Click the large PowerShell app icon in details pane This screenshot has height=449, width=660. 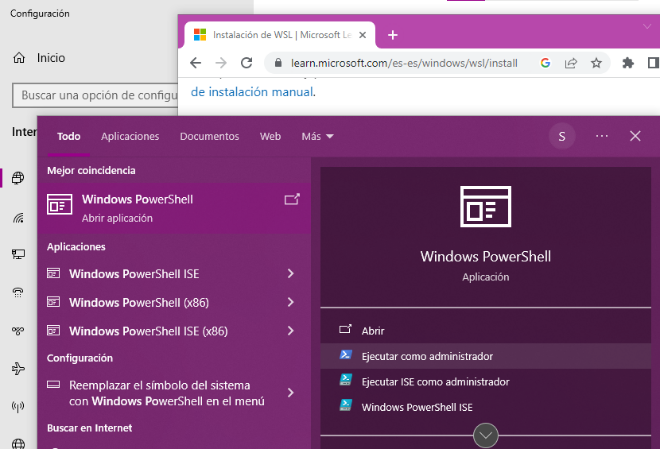tap(485, 206)
